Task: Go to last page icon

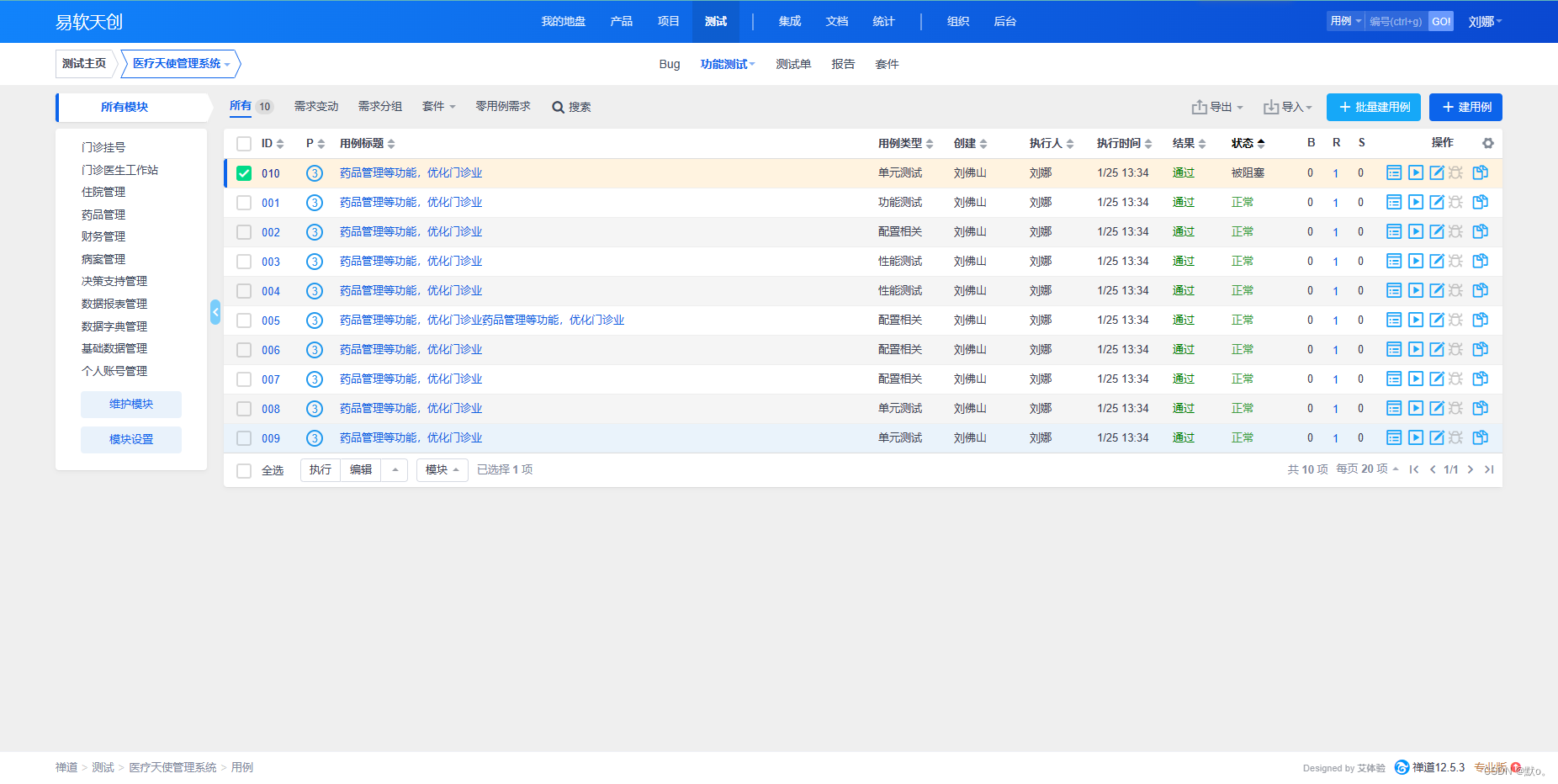Action: point(1489,469)
